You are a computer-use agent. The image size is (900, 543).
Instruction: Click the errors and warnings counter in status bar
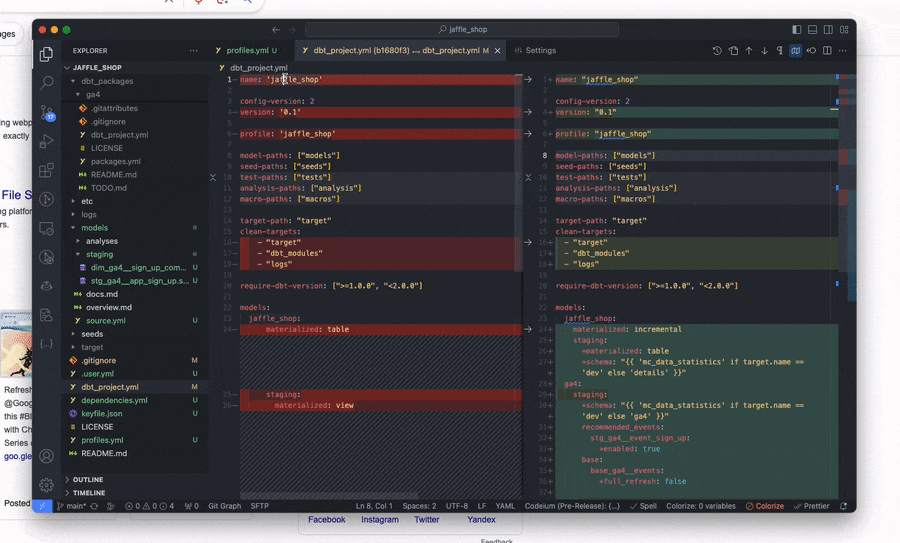149,506
